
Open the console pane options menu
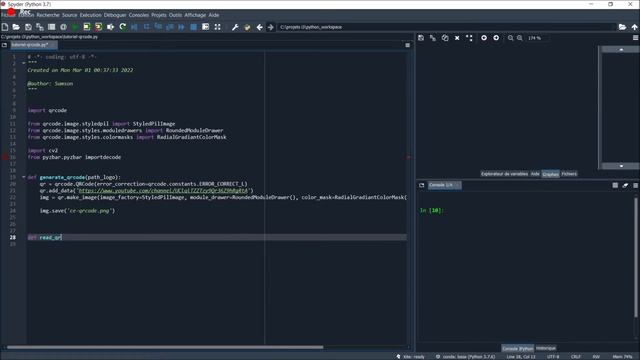click(636, 185)
